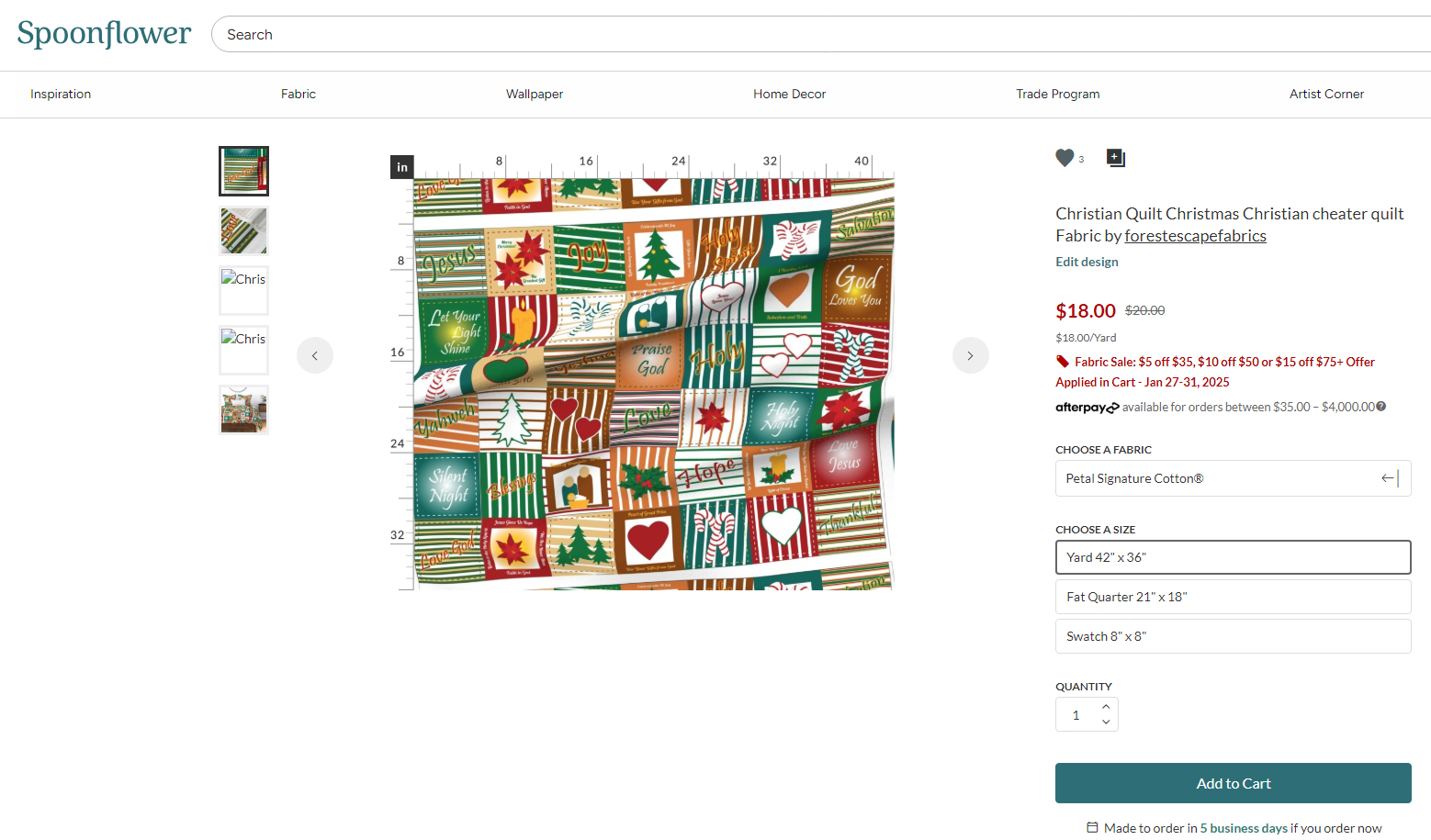This screenshot has width=1431, height=840.
Task: Select the room scene thumbnail in the gallery
Action: tap(243, 409)
